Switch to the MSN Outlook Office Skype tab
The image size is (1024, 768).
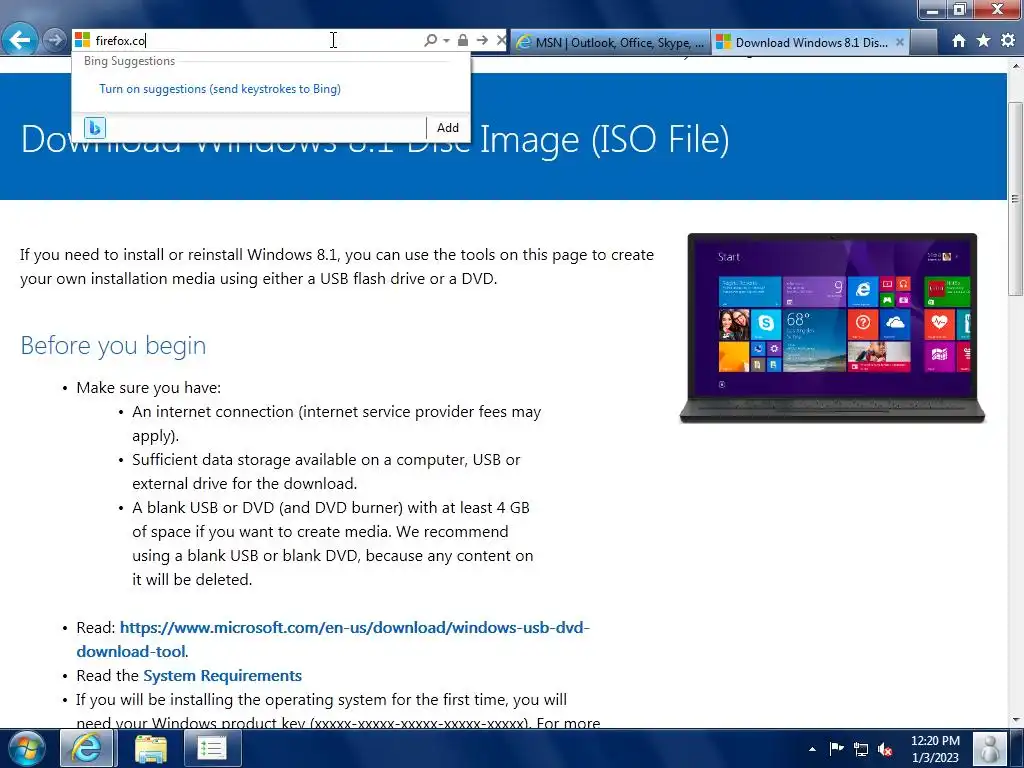[611, 42]
